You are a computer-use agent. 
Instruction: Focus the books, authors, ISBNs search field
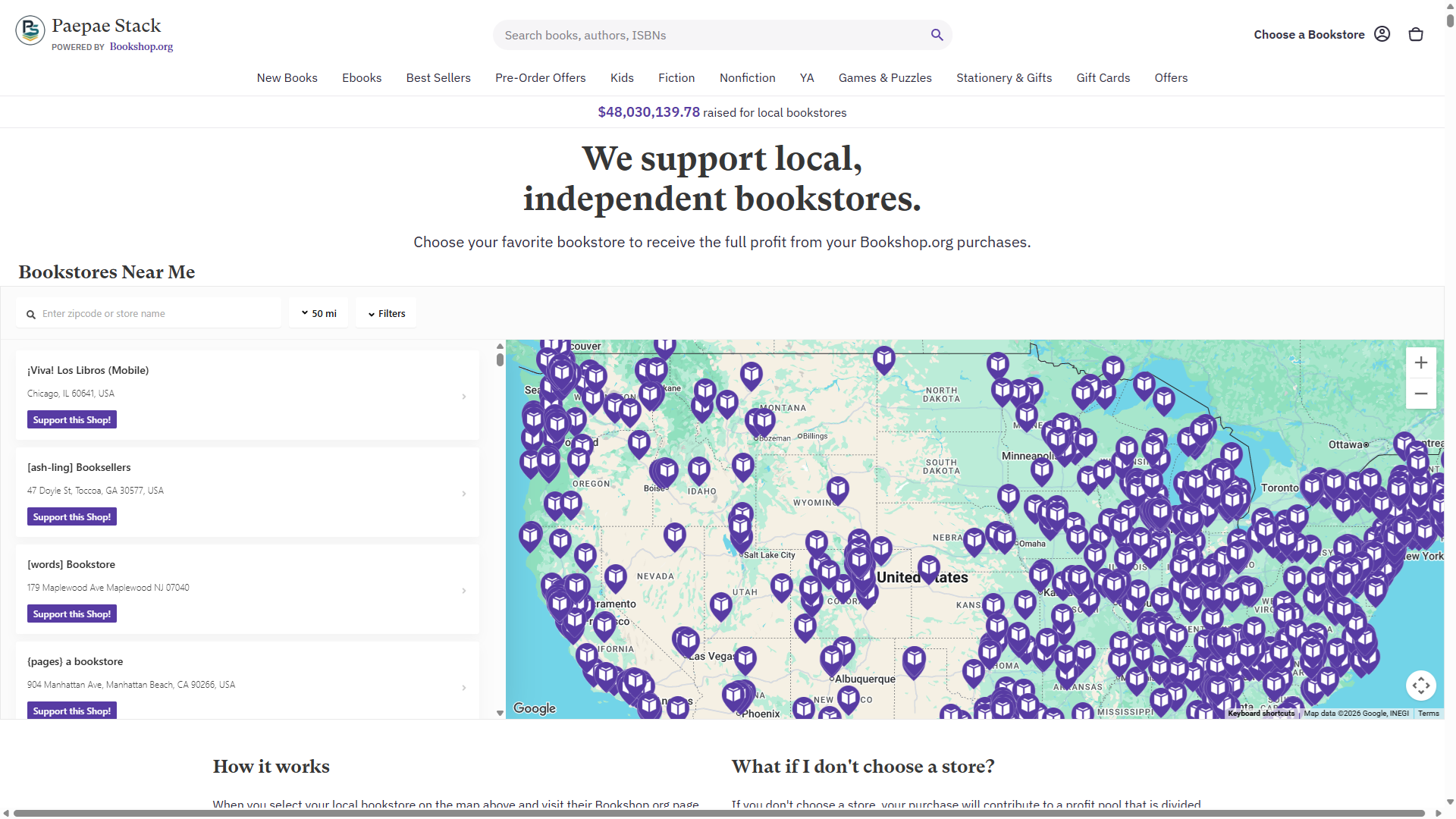coord(713,35)
